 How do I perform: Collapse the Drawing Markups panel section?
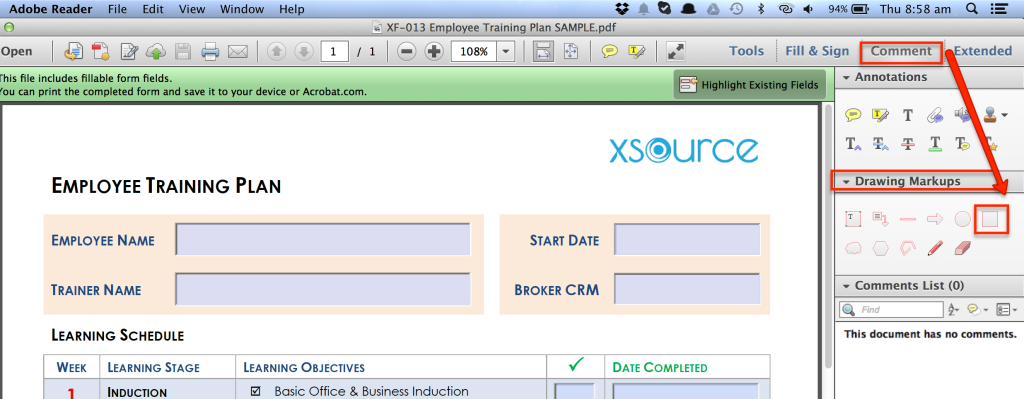pos(846,182)
